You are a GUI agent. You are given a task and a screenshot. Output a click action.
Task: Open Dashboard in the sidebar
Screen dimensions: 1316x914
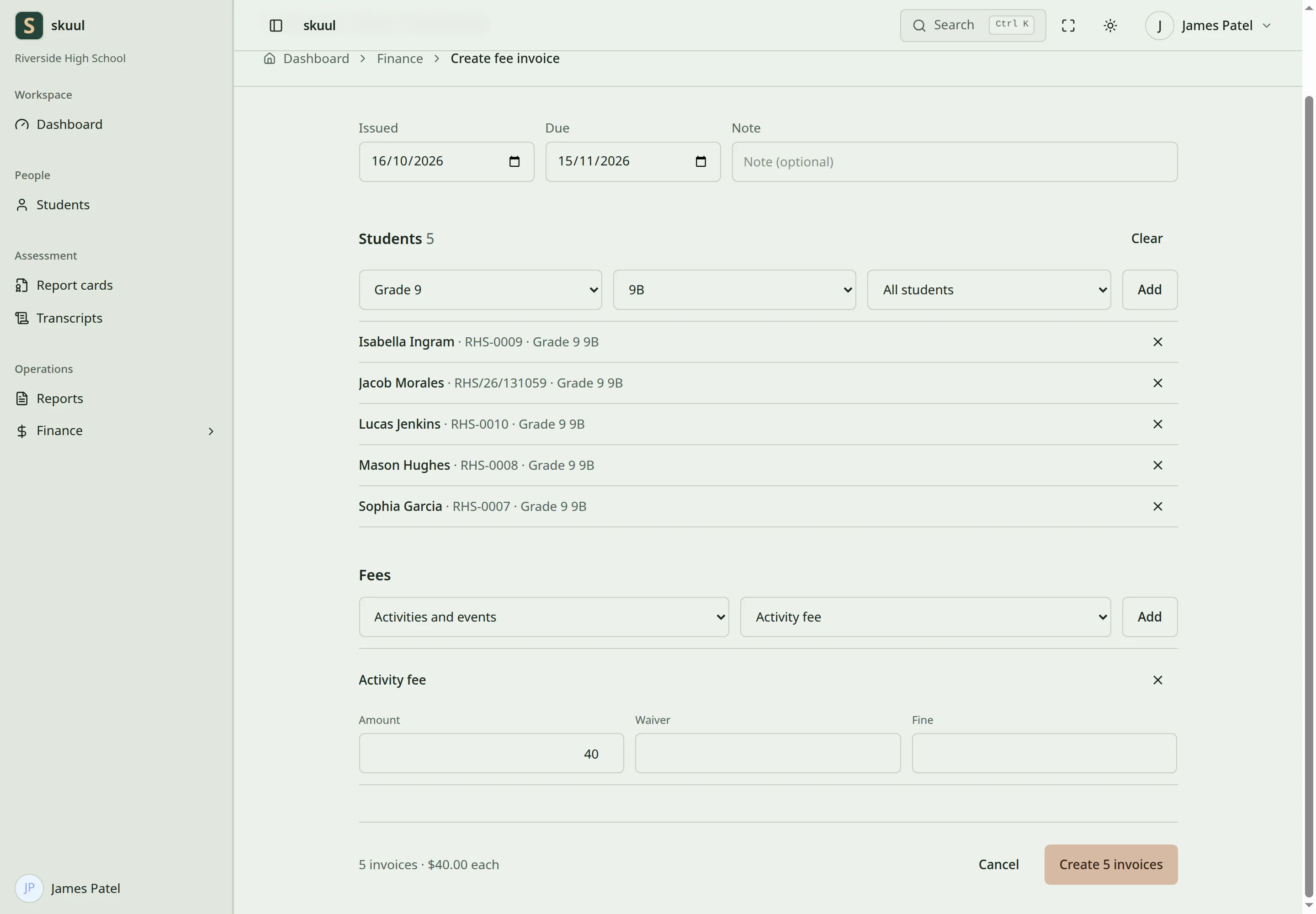point(69,124)
